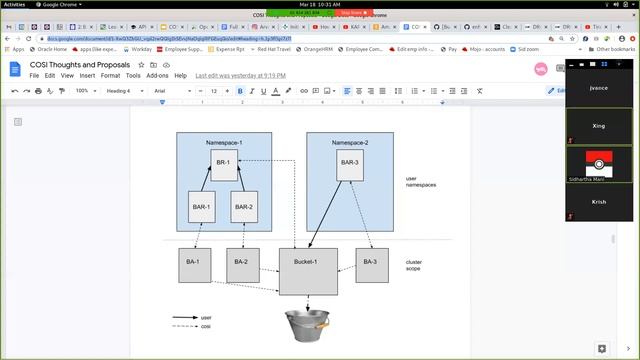640x360 pixels.
Task: Open the View menu
Action: click(x=67, y=76)
